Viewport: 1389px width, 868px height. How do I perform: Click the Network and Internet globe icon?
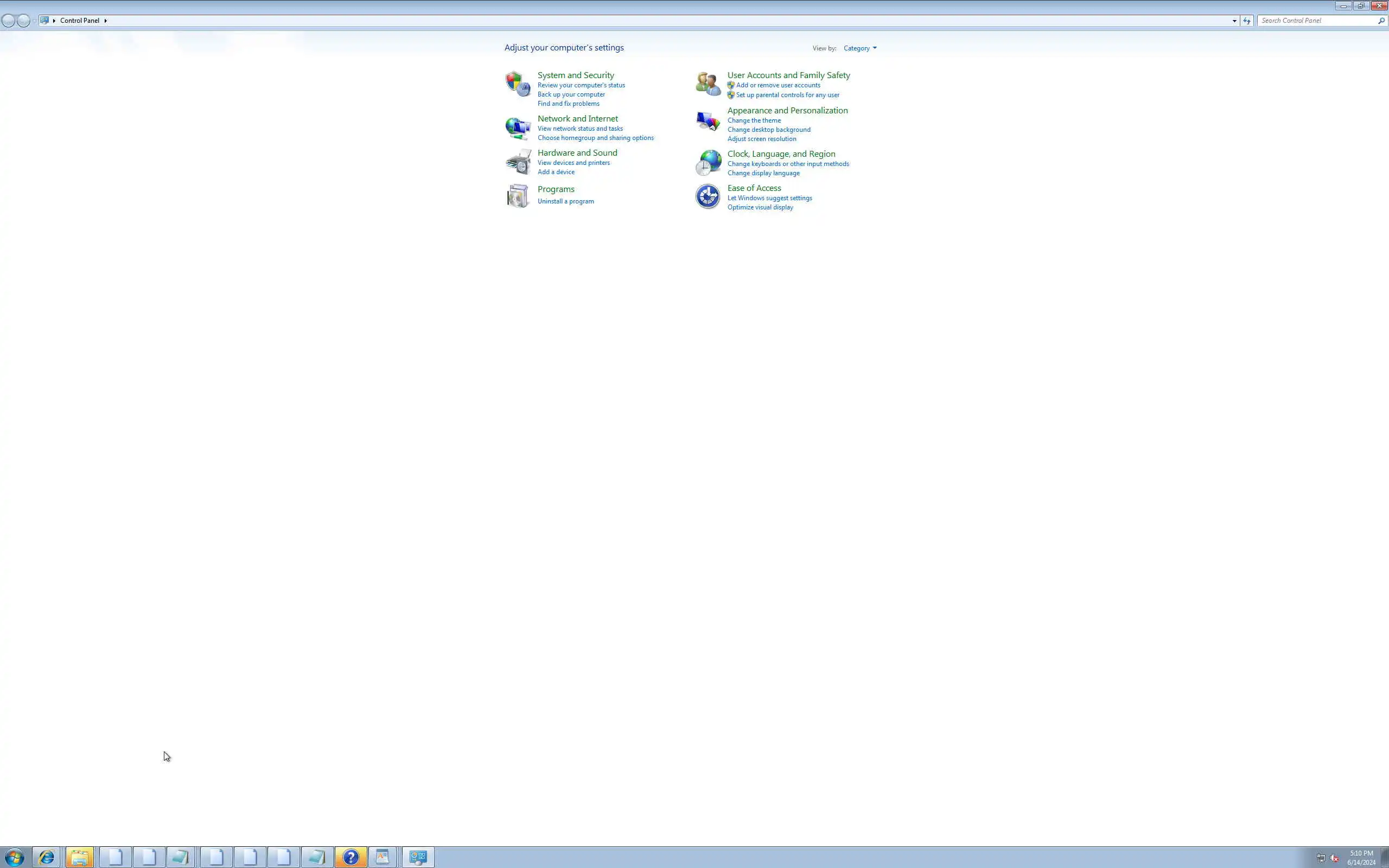[x=518, y=128]
